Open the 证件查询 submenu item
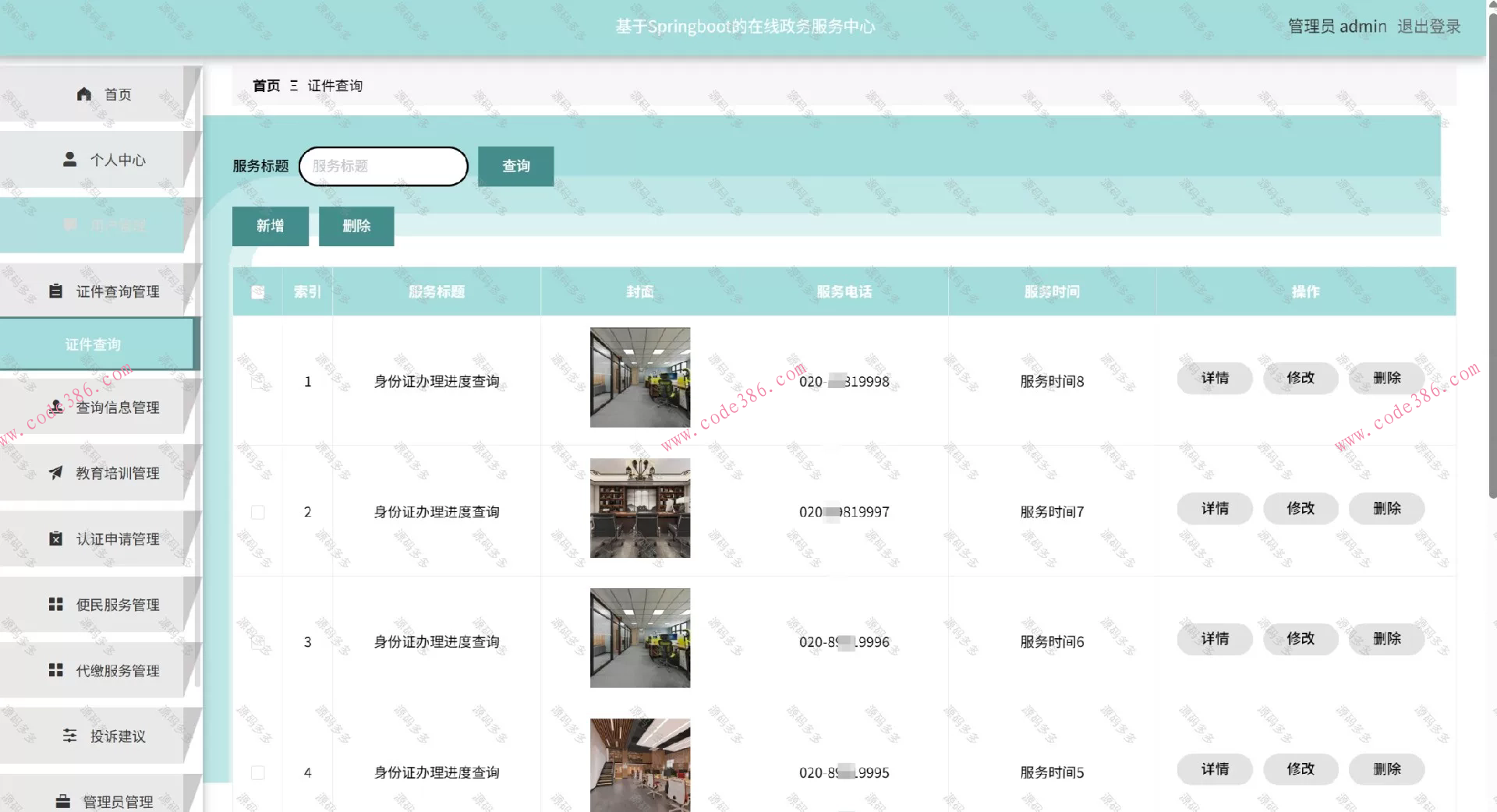The width and height of the screenshot is (1497, 812). 93,344
